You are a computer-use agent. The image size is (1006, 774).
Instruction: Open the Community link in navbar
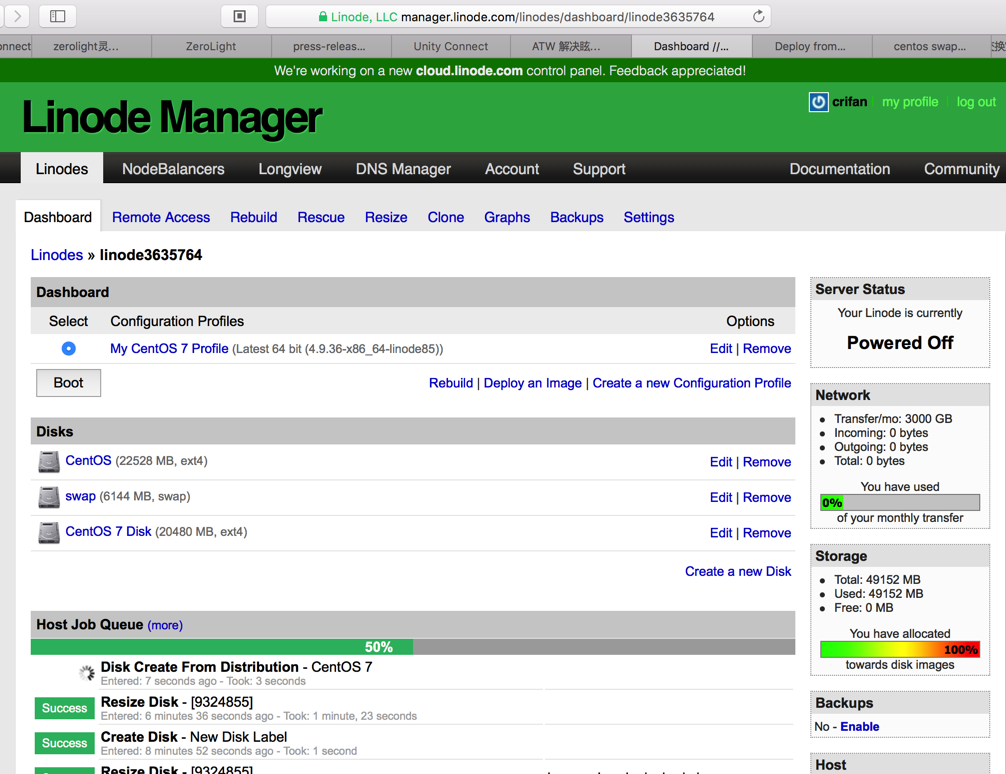pos(961,169)
